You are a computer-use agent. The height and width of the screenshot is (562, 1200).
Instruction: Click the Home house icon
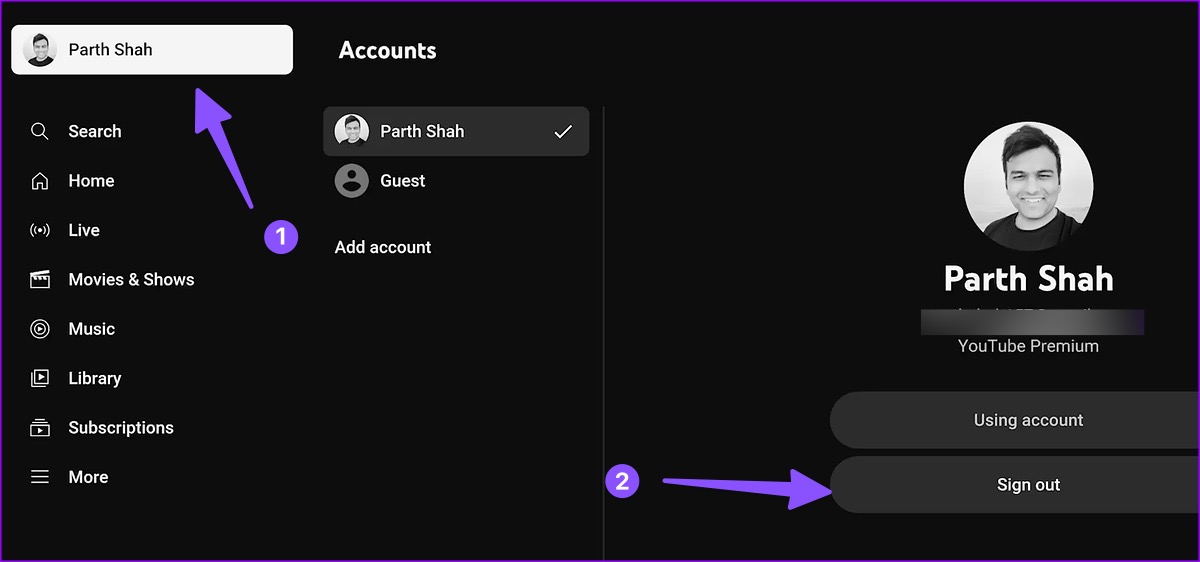[40, 181]
